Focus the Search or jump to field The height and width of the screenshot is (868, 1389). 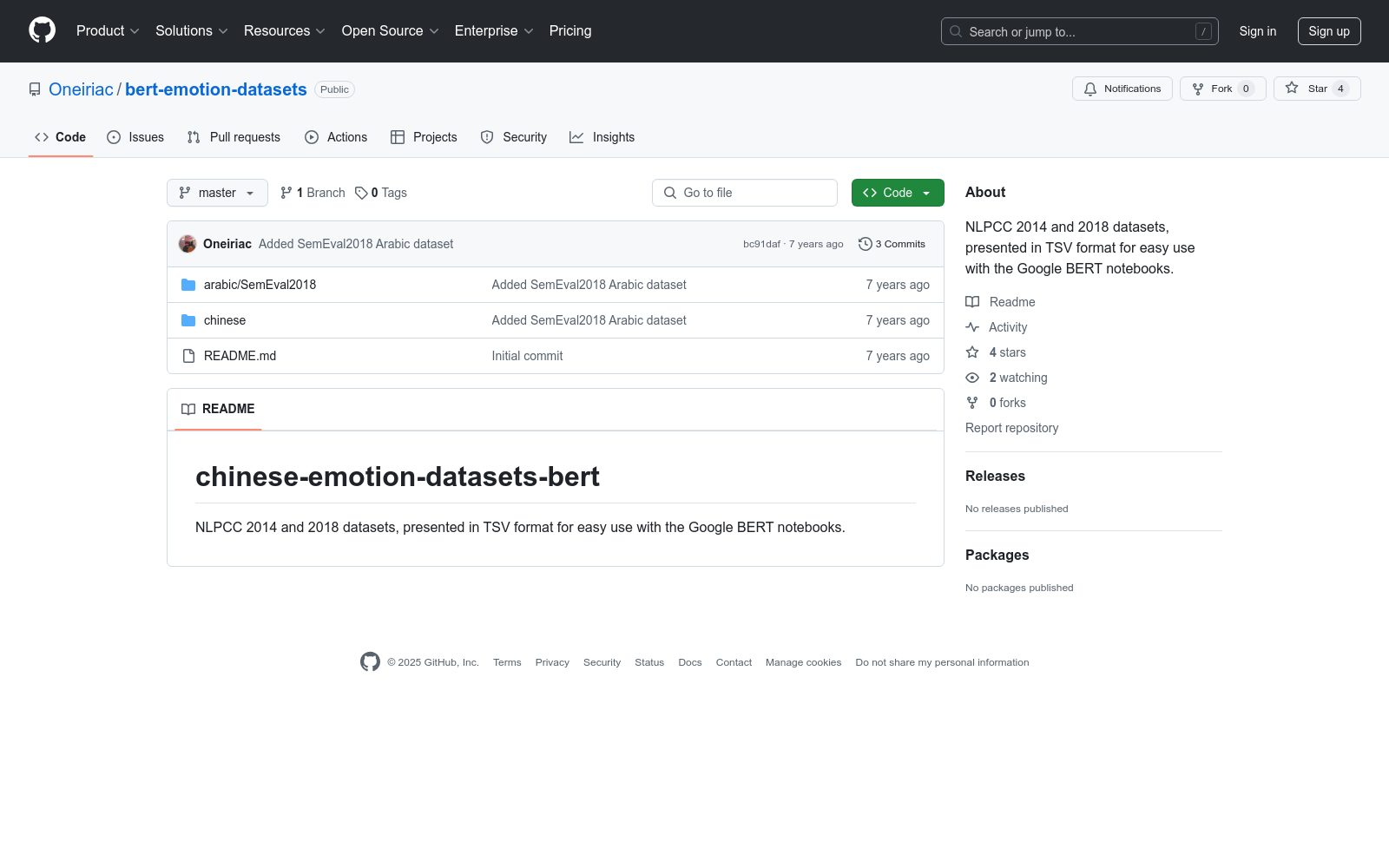pyautogui.click(x=1079, y=31)
